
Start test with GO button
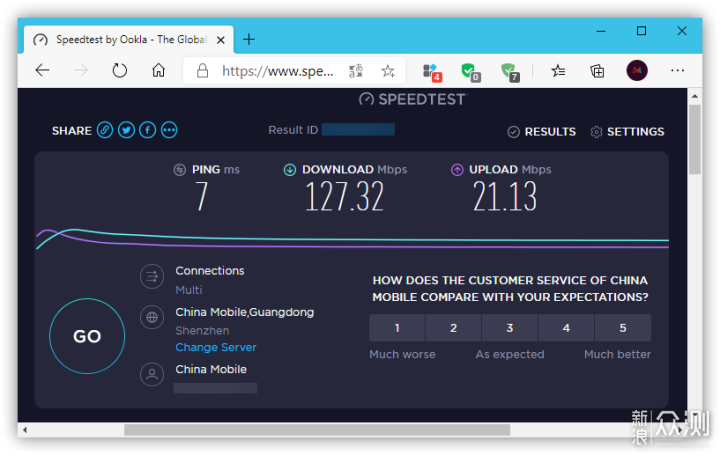87,336
